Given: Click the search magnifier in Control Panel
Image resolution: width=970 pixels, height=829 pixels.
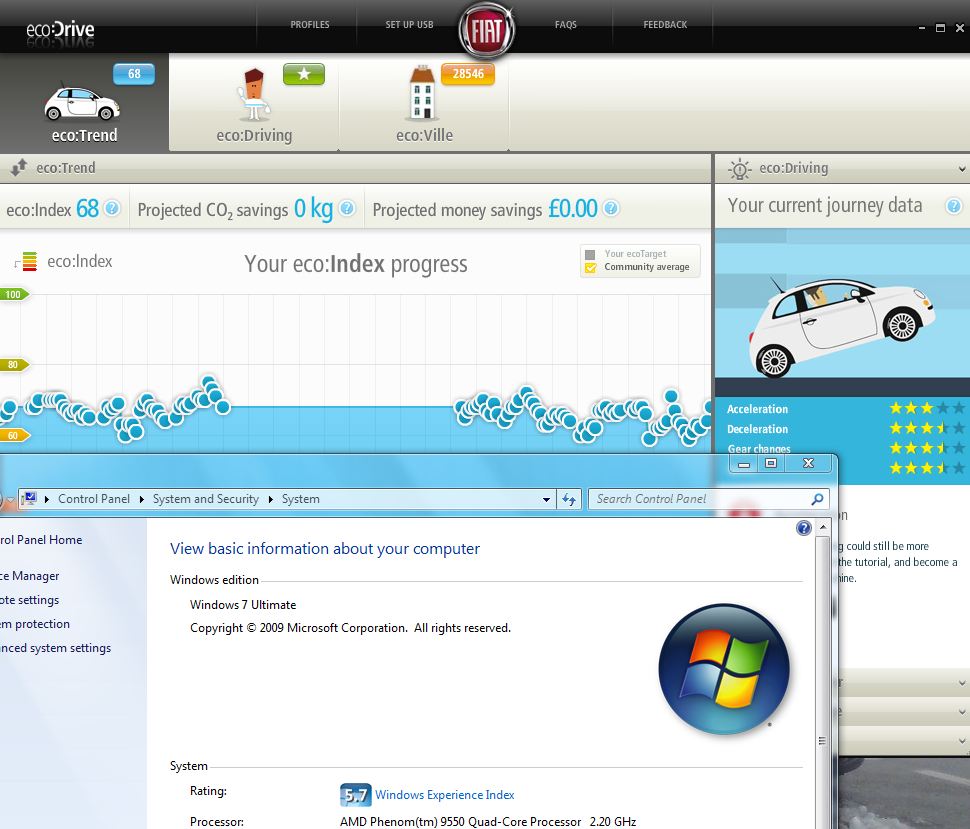Looking at the screenshot, I should 817,499.
